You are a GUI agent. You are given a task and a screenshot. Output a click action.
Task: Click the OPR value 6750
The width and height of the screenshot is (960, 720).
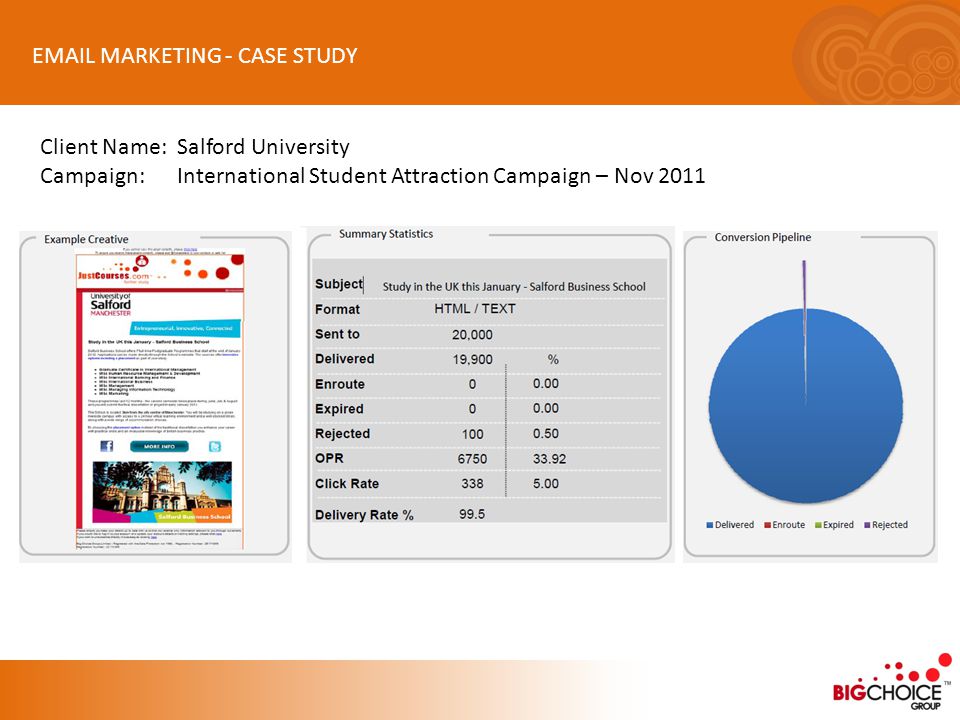[472, 459]
